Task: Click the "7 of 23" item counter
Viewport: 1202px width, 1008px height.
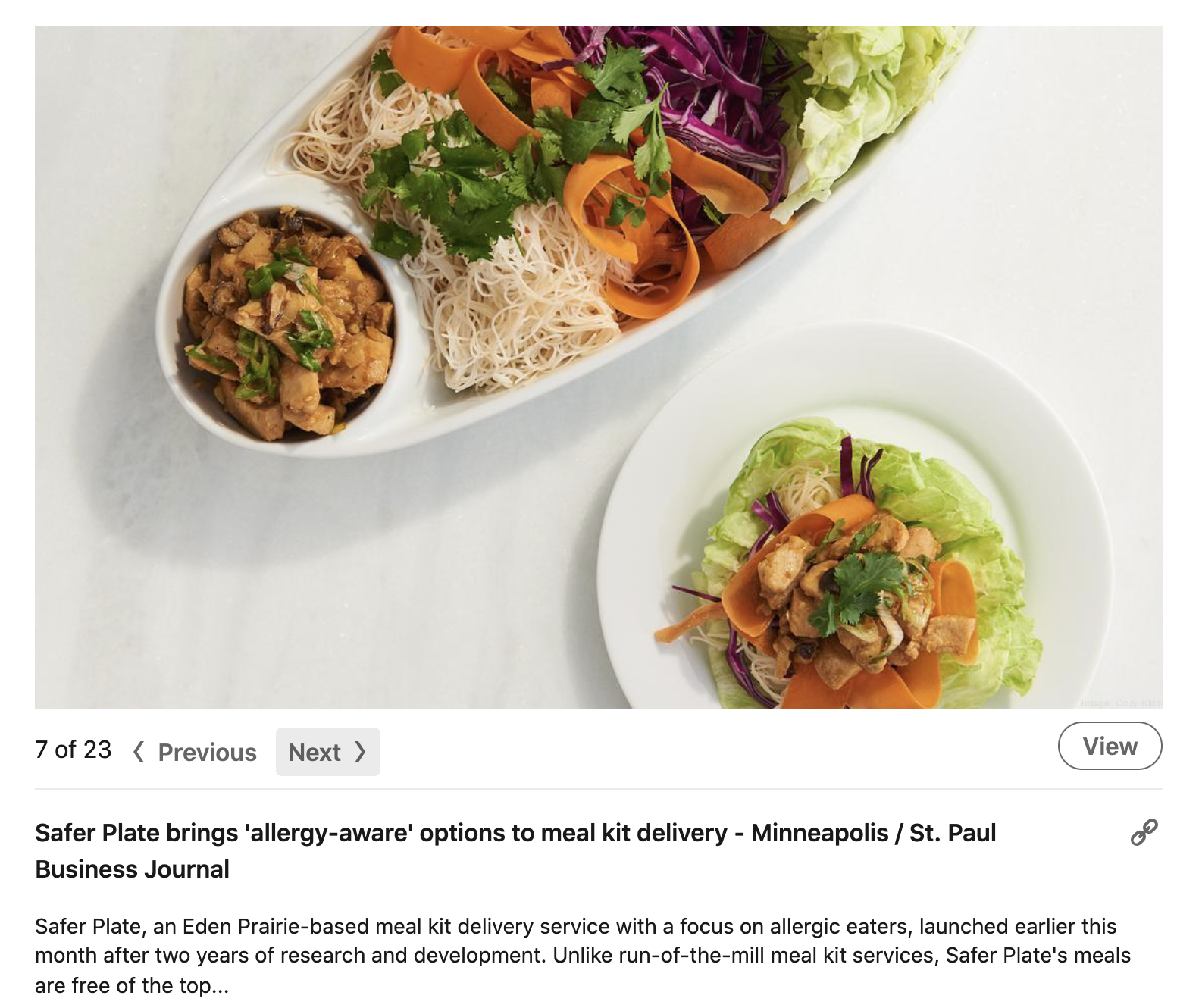Action: (x=73, y=750)
